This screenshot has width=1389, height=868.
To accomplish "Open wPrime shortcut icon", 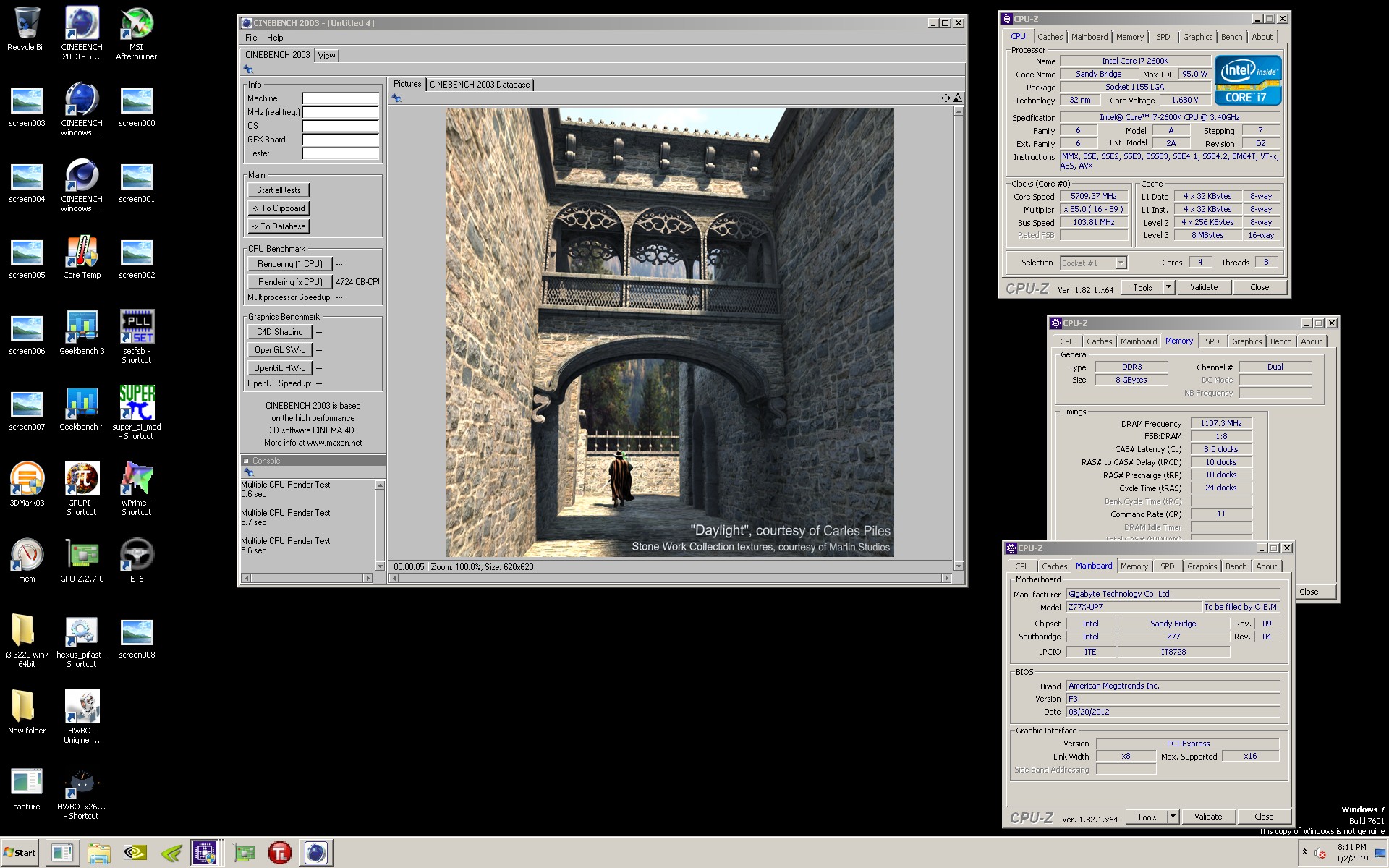I will point(137,489).
